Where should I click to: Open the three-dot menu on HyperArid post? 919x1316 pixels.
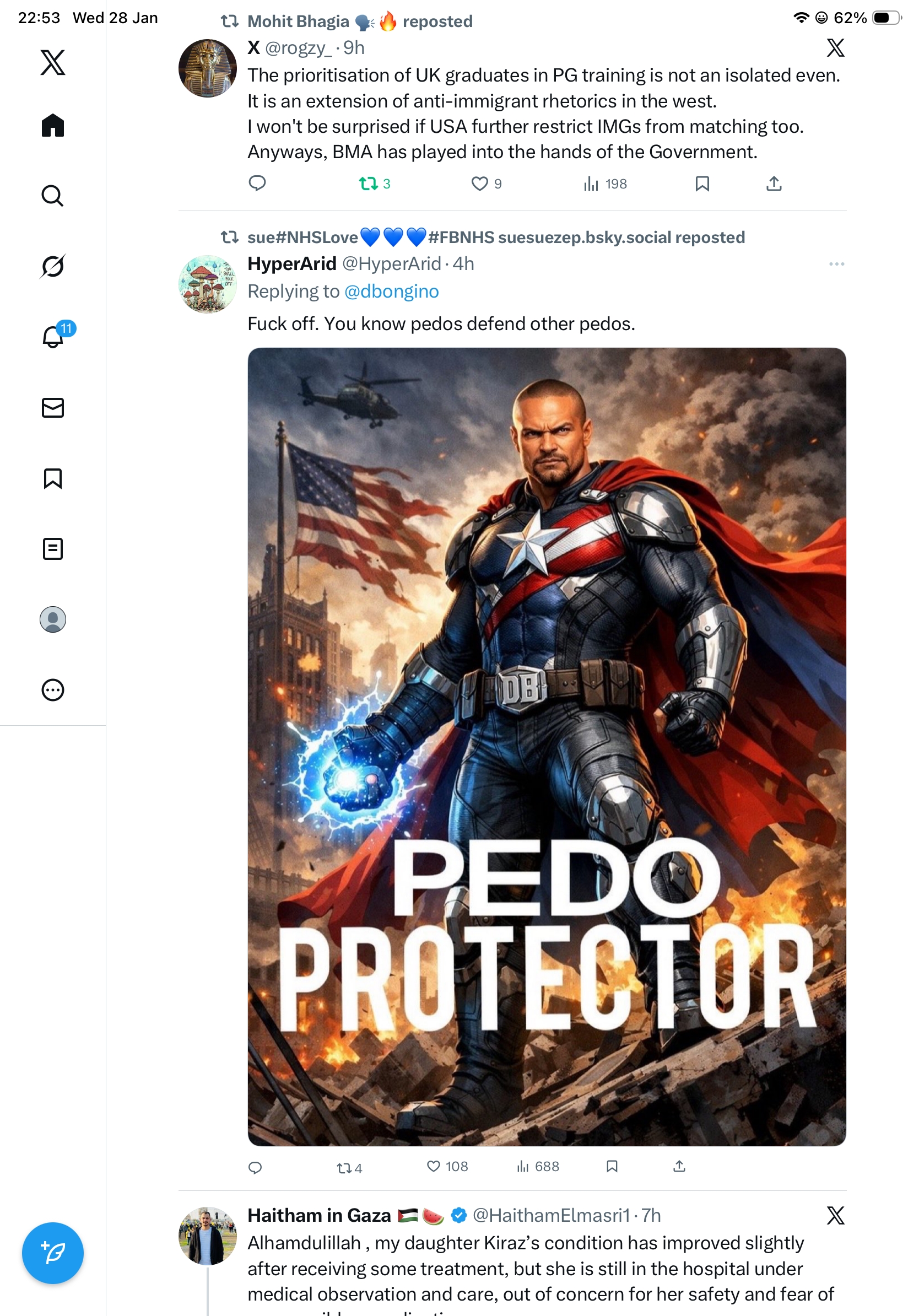point(836,263)
